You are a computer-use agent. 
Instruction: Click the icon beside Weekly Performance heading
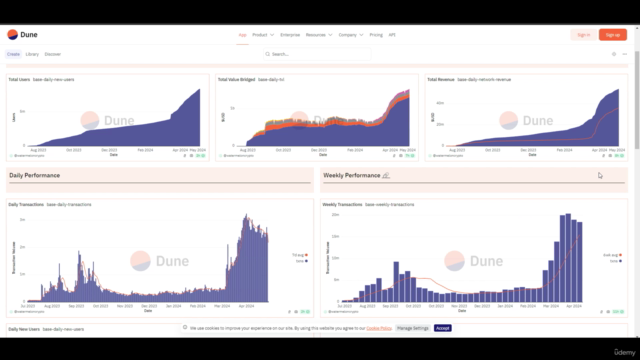click(x=386, y=176)
